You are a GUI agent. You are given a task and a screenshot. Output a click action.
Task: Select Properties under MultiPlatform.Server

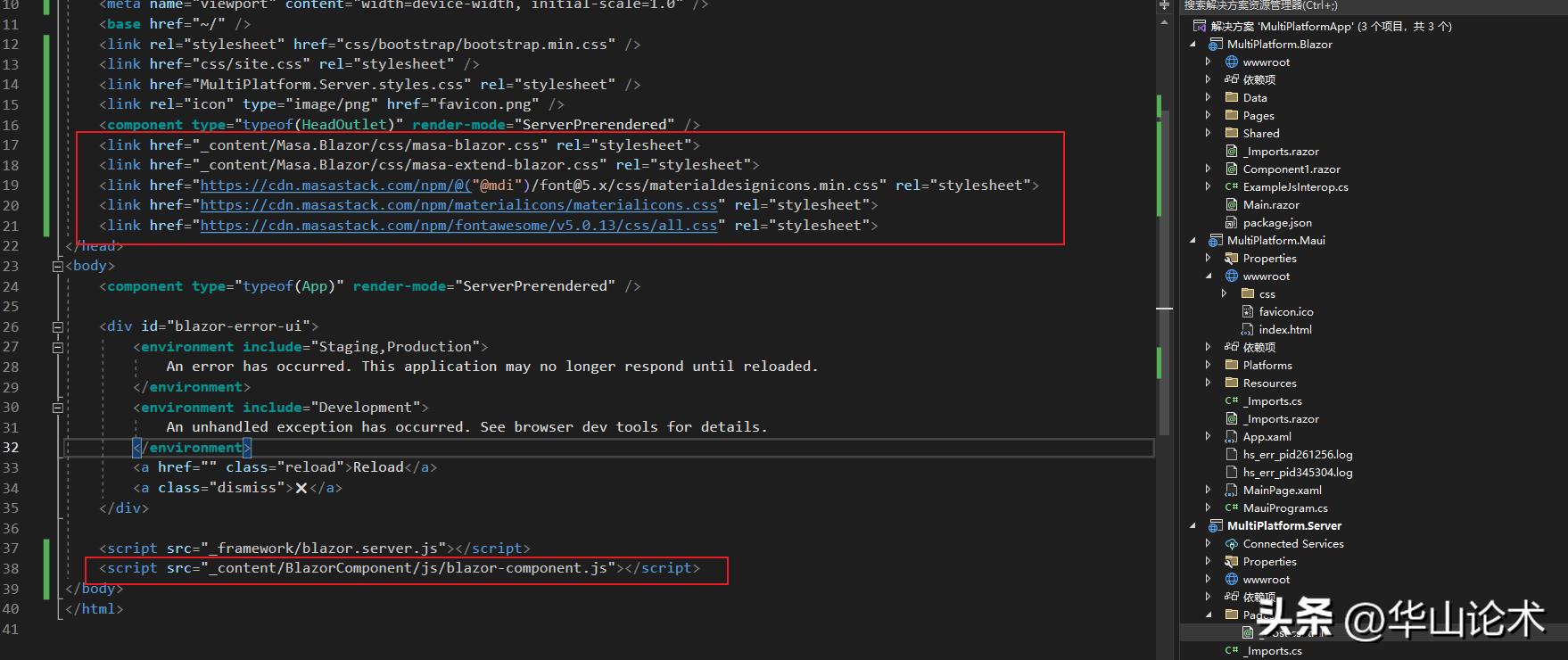(1270, 561)
